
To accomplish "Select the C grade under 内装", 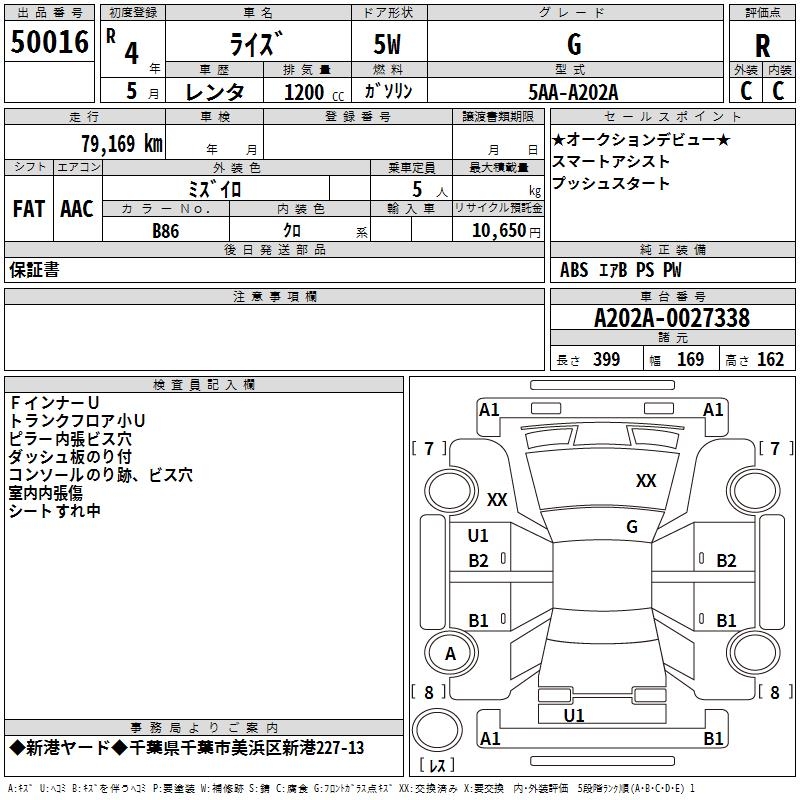I will point(778,91).
